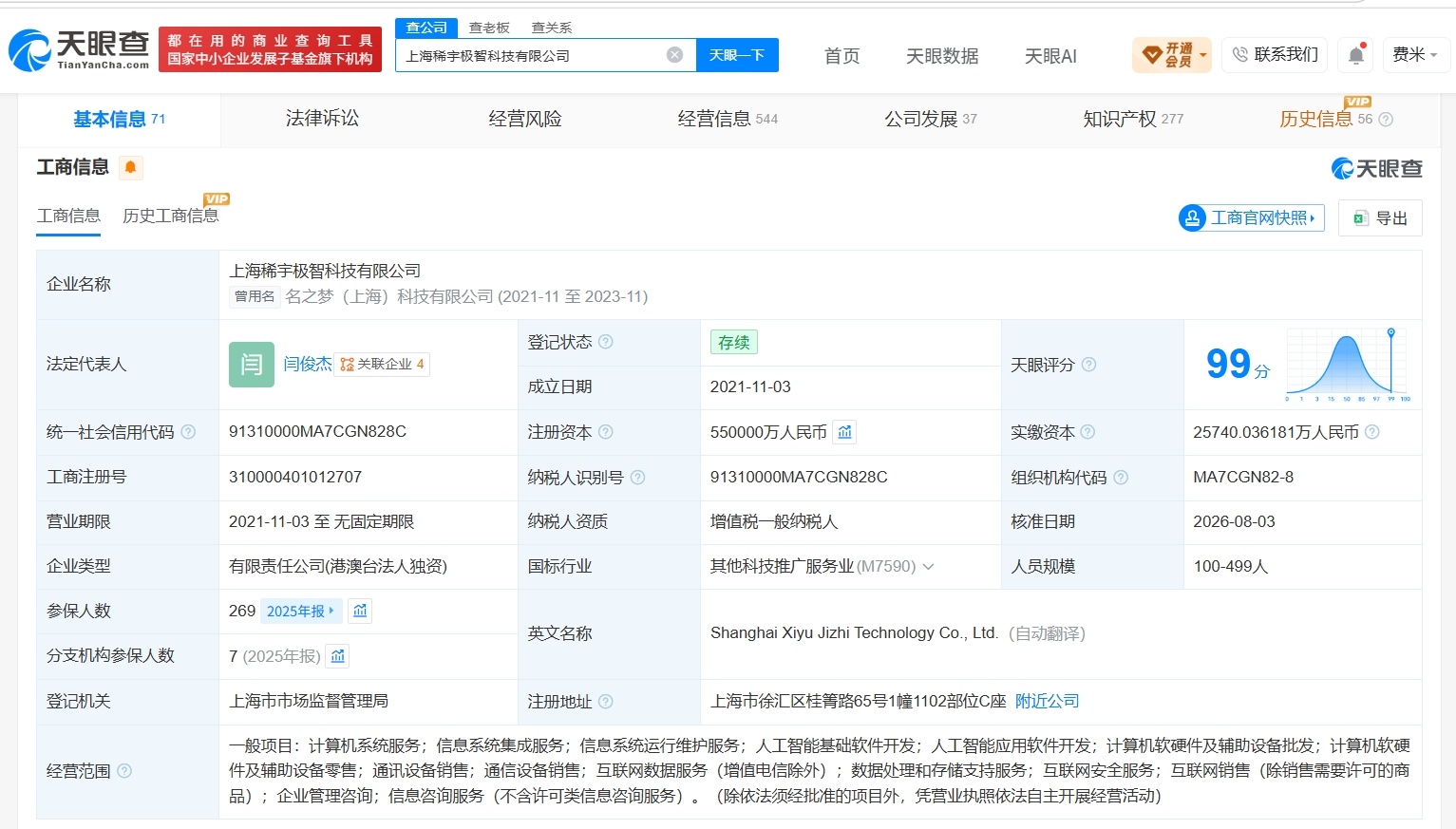Open chart icon beside 2025年报 insured count

[360, 611]
